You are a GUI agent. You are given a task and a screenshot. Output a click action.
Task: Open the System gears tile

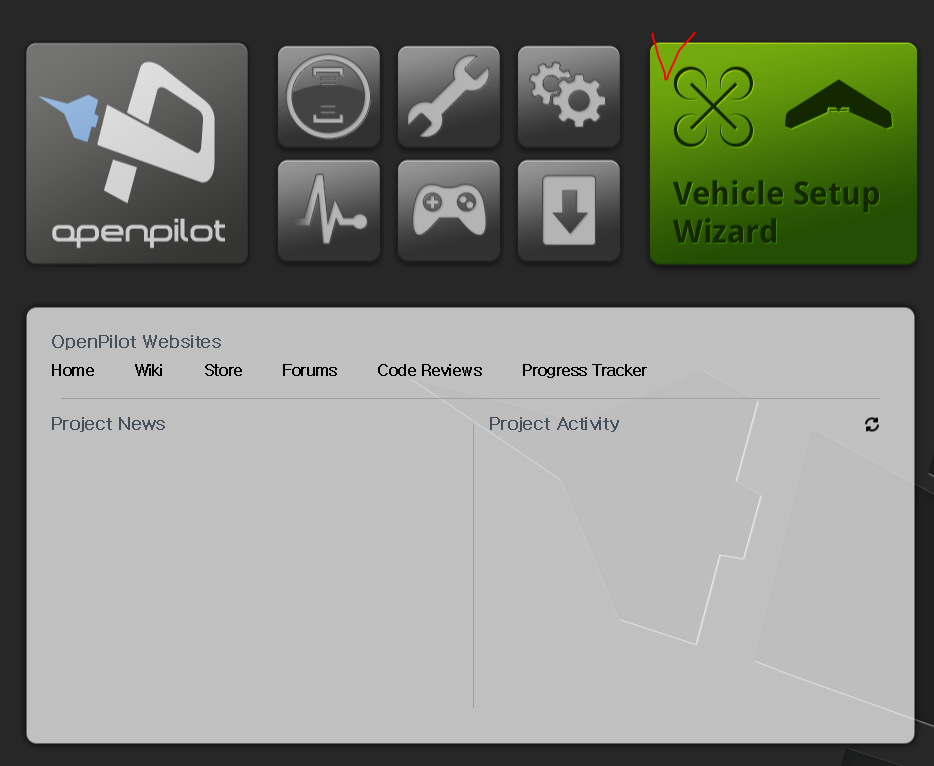tap(569, 96)
